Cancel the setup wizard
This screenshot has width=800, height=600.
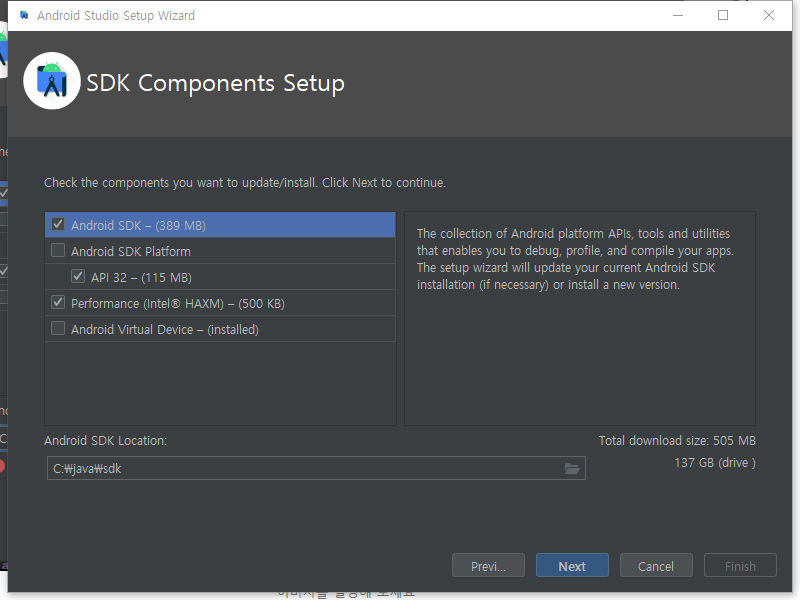656,566
